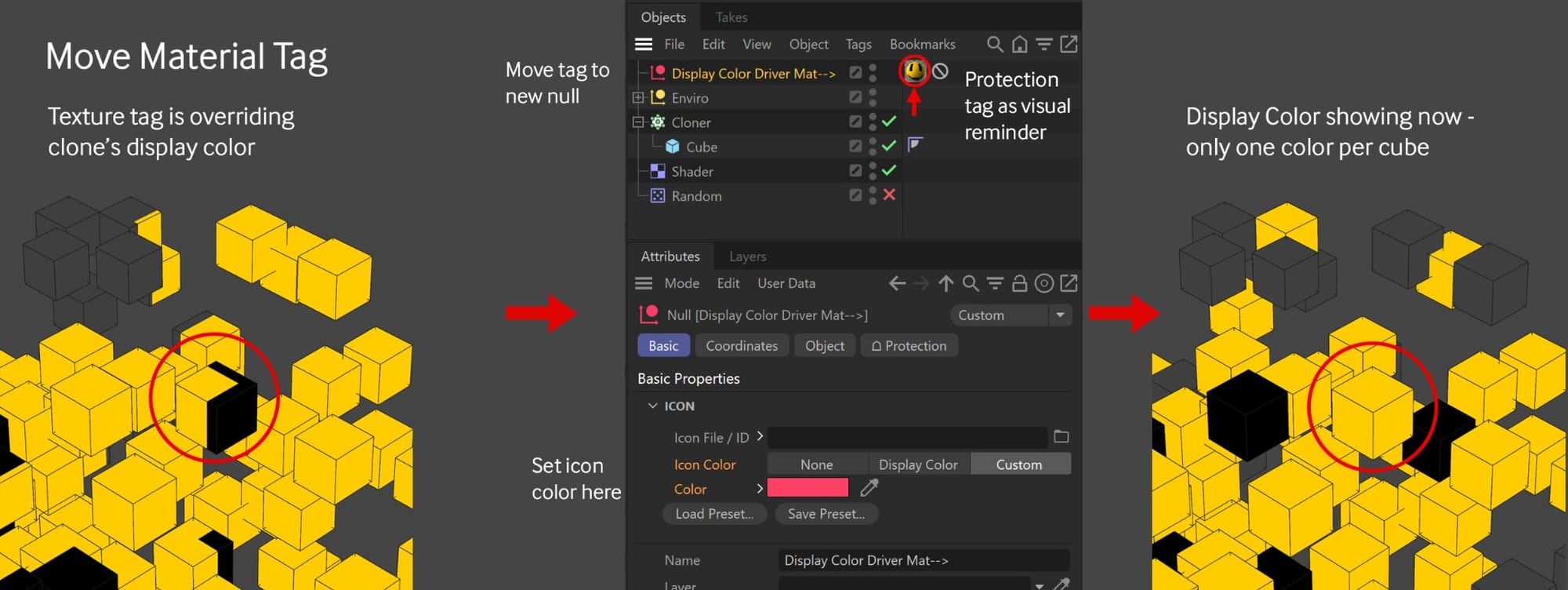The image size is (1568, 590).
Task: Click the Name field containing Display Color Driver Mat
Action: (924, 560)
